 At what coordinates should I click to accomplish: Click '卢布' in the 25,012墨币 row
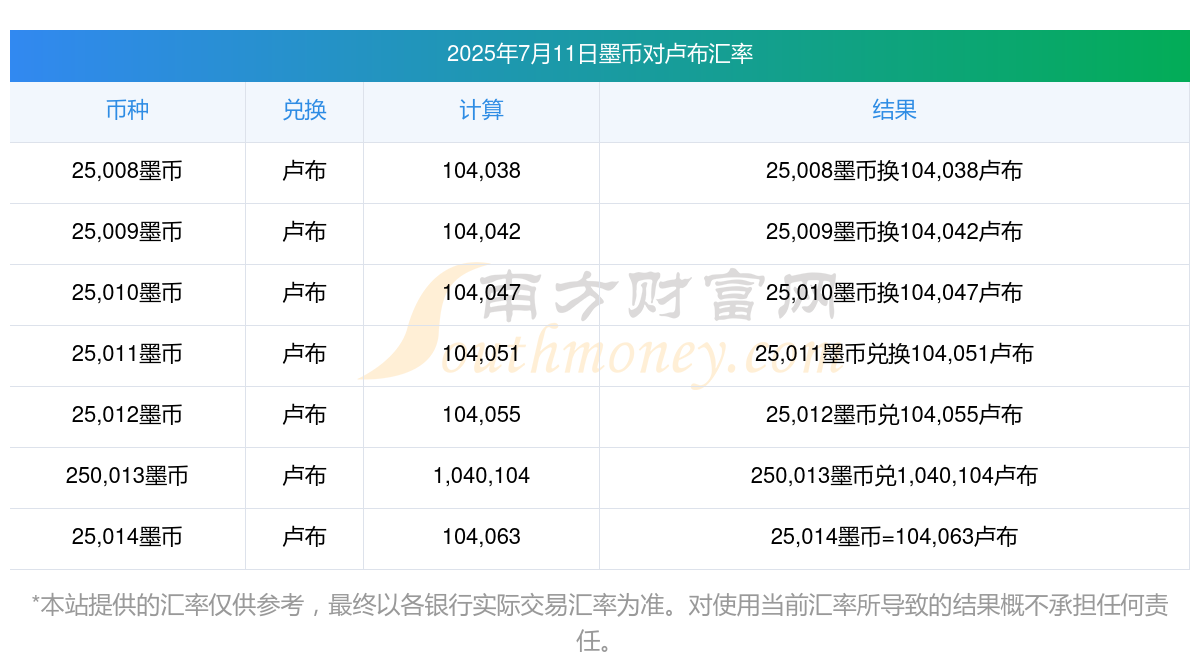tap(304, 415)
